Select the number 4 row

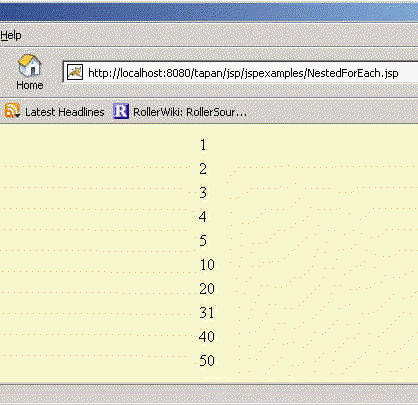coord(203,217)
